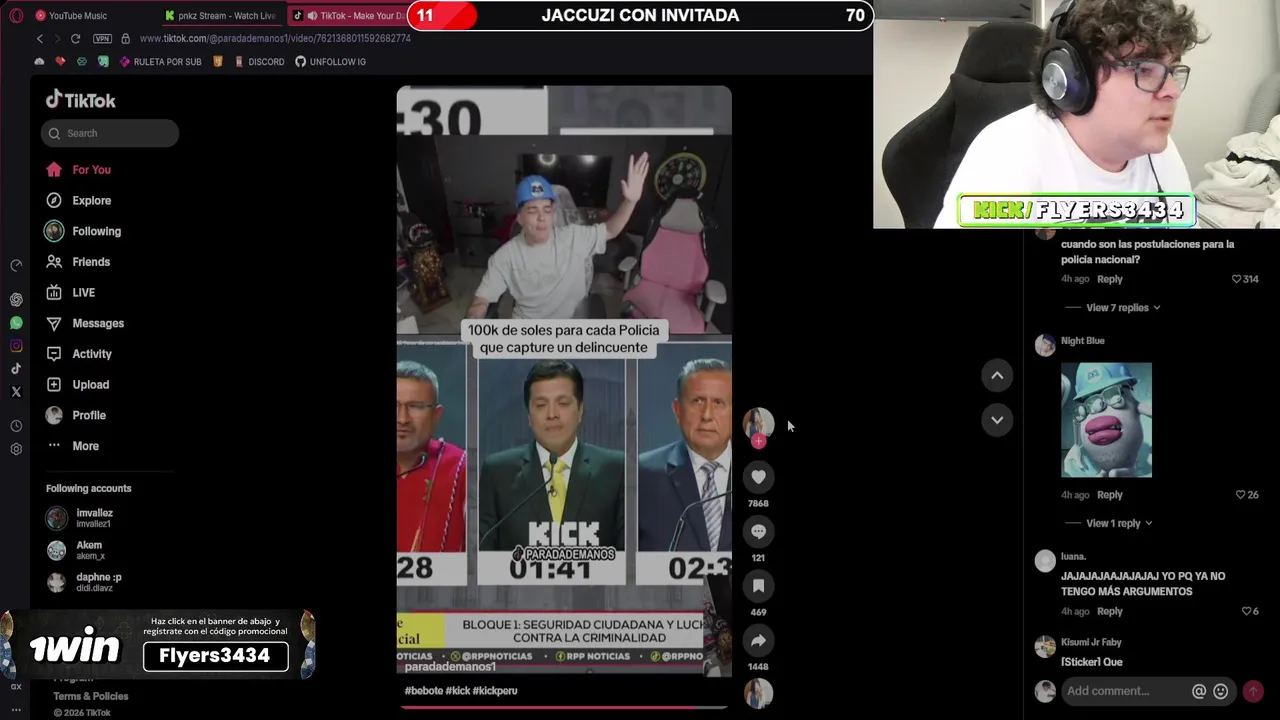Click the padlock site info icon
1280x720 pixels.
coord(125,38)
